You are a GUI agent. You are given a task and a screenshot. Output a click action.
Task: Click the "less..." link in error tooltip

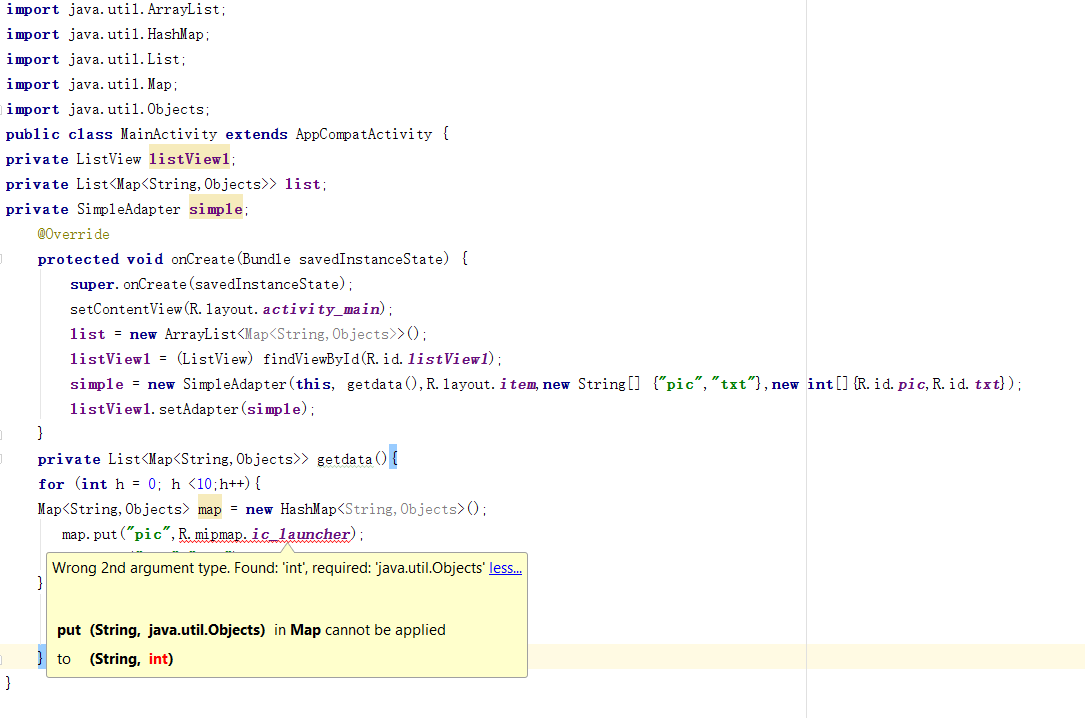click(x=505, y=568)
